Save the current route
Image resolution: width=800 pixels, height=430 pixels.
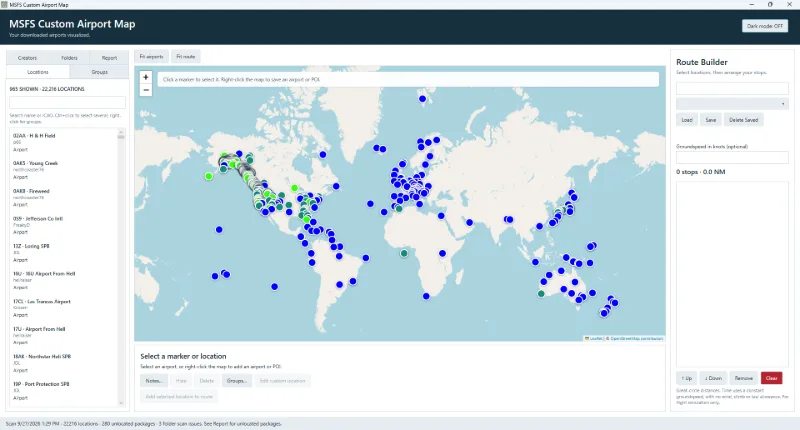click(x=711, y=120)
